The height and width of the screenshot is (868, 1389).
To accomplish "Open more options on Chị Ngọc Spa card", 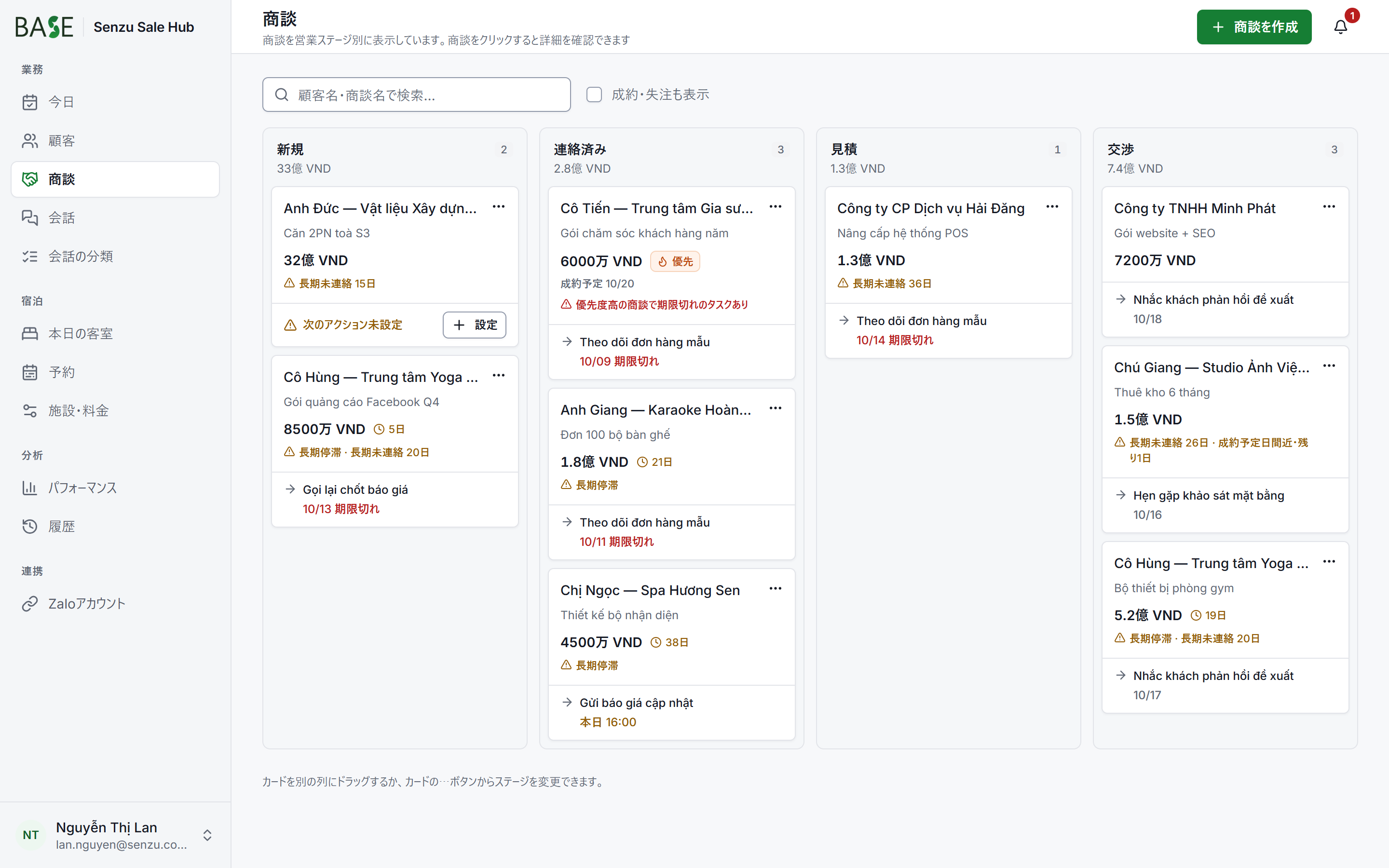I will (776, 588).
